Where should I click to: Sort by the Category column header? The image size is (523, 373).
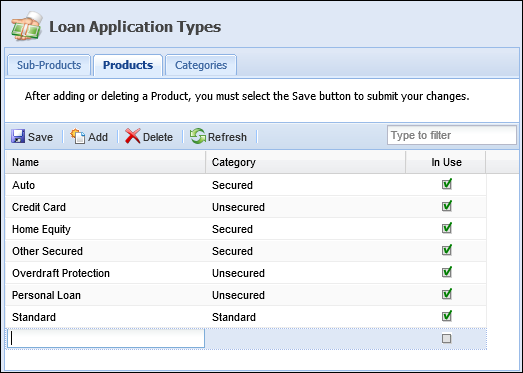306,162
